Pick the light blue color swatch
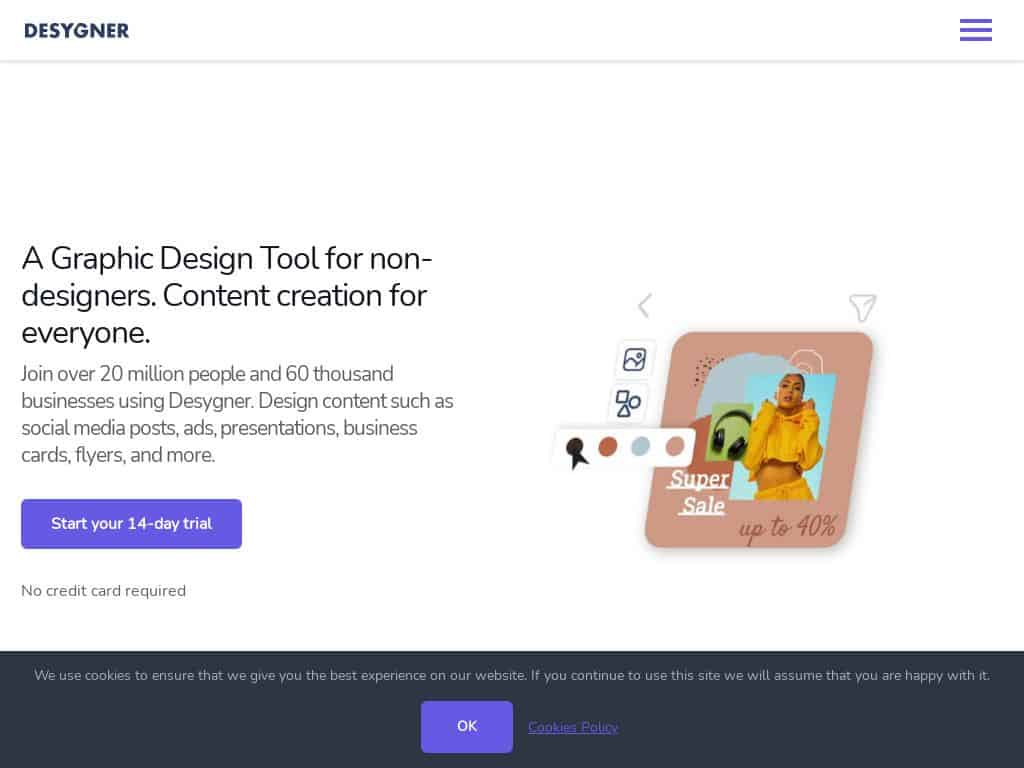The image size is (1024, 768). [641, 447]
